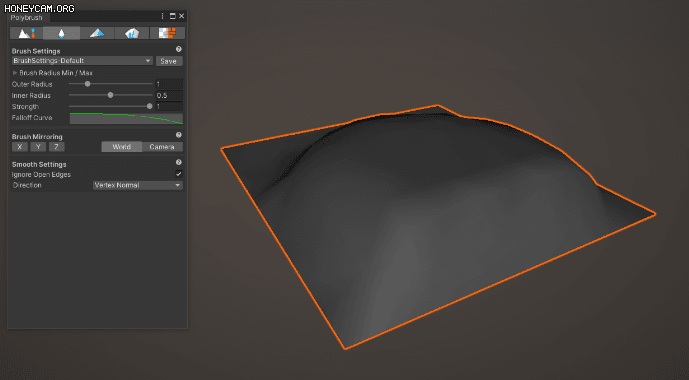Expand Brush Radius Min / Max foldout
The height and width of the screenshot is (380, 689).
coord(15,73)
